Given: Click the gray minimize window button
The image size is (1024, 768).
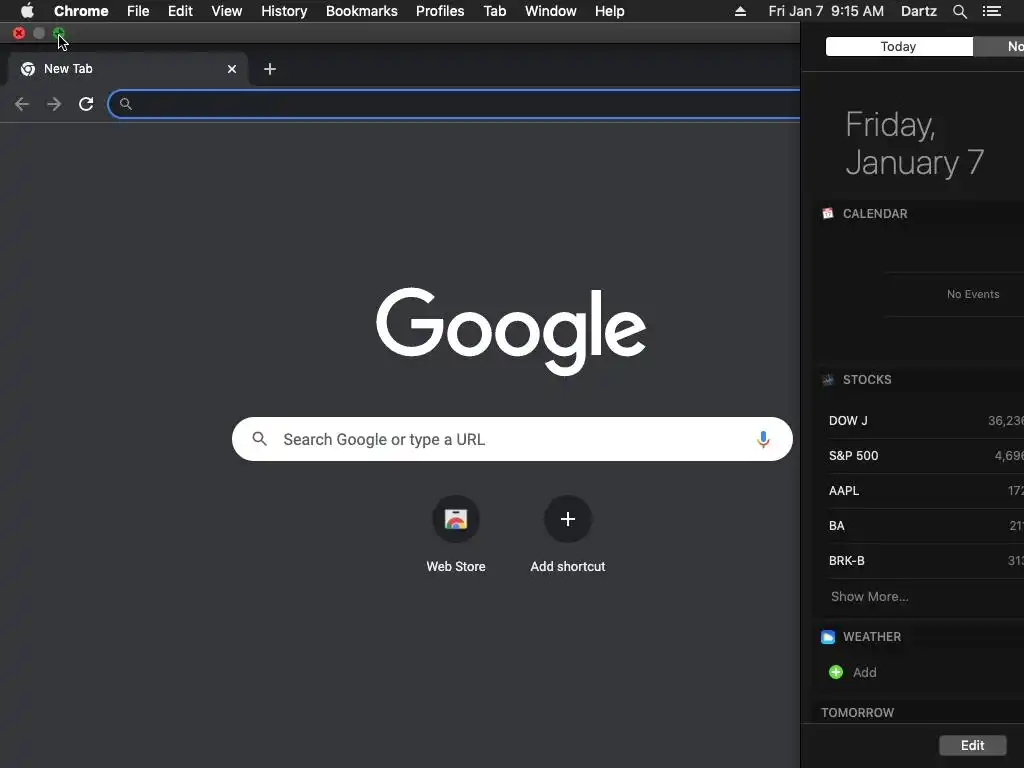Looking at the screenshot, I should [39, 33].
